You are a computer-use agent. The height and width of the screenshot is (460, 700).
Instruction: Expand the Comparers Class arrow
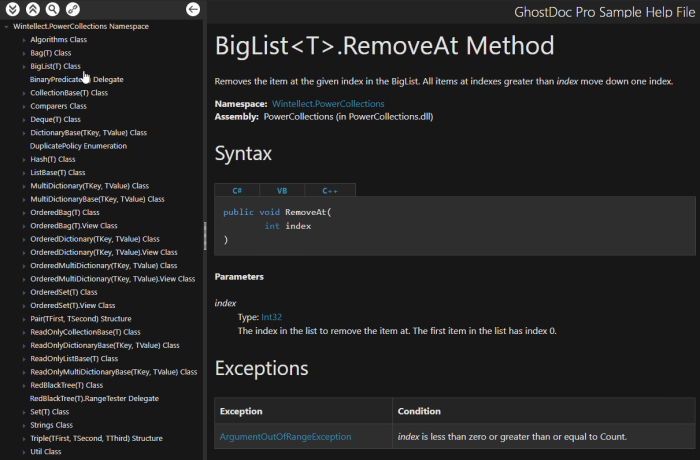24,106
